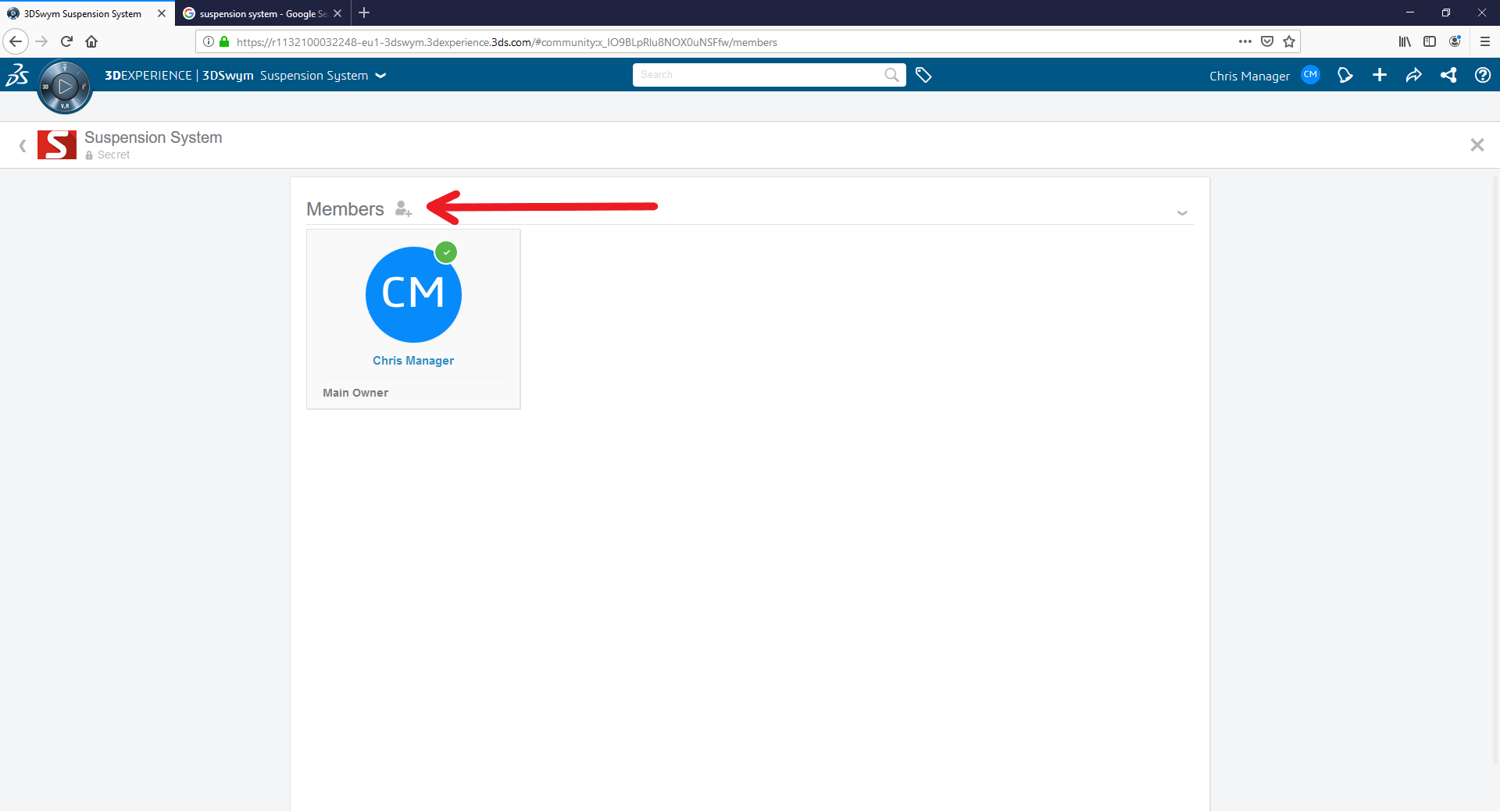Click the add member icon beside Members
This screenshot has height=812, width=1500.
(x=403, y=208)
